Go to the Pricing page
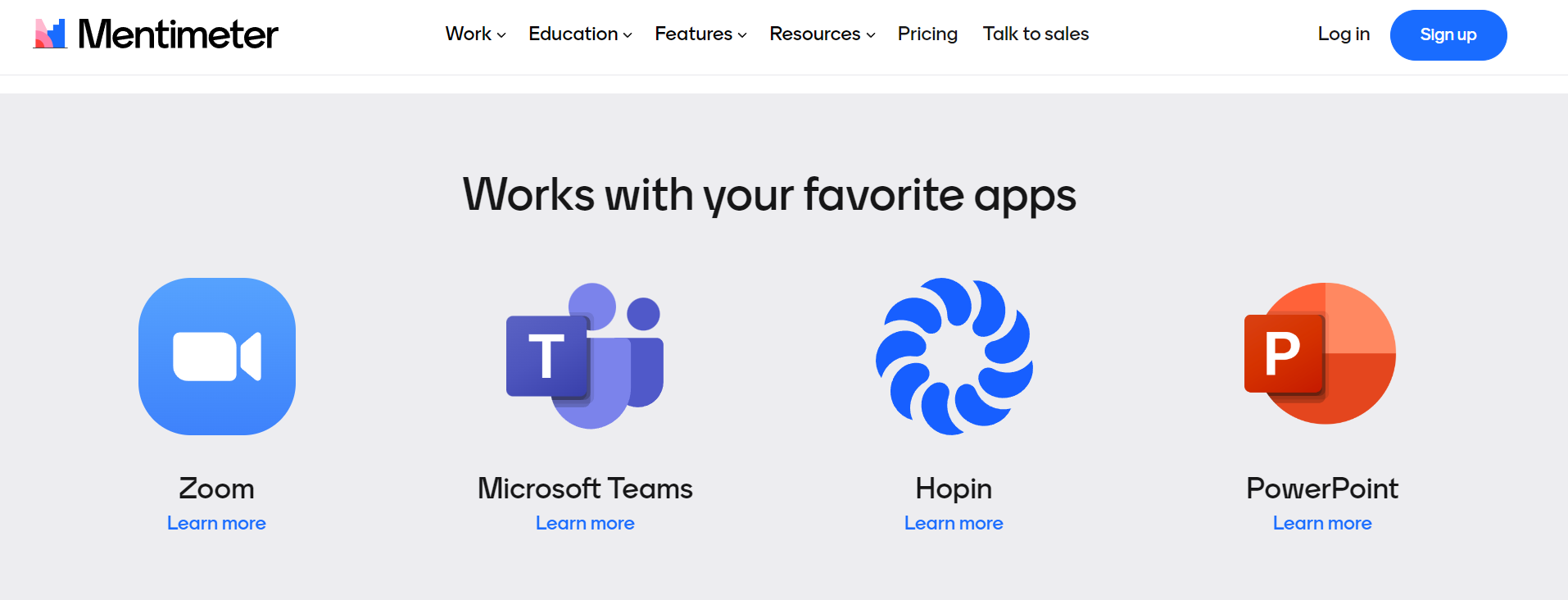 [927, 34]
